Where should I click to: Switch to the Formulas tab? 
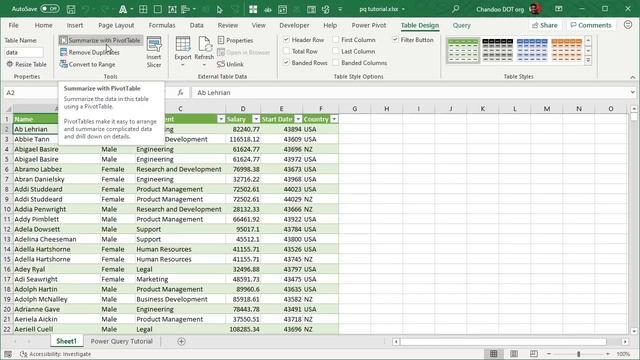pos(162,25)
